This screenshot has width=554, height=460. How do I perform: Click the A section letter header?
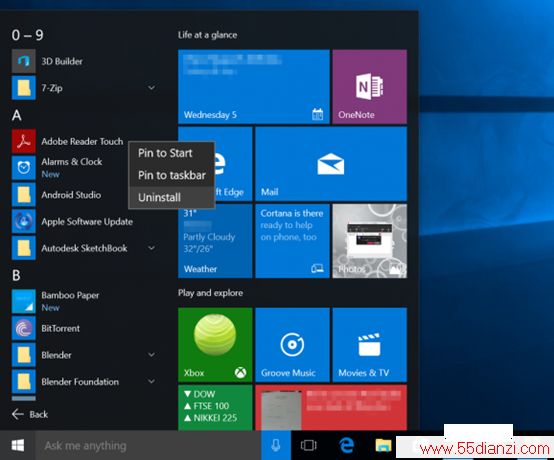click(x=17, y=115)
